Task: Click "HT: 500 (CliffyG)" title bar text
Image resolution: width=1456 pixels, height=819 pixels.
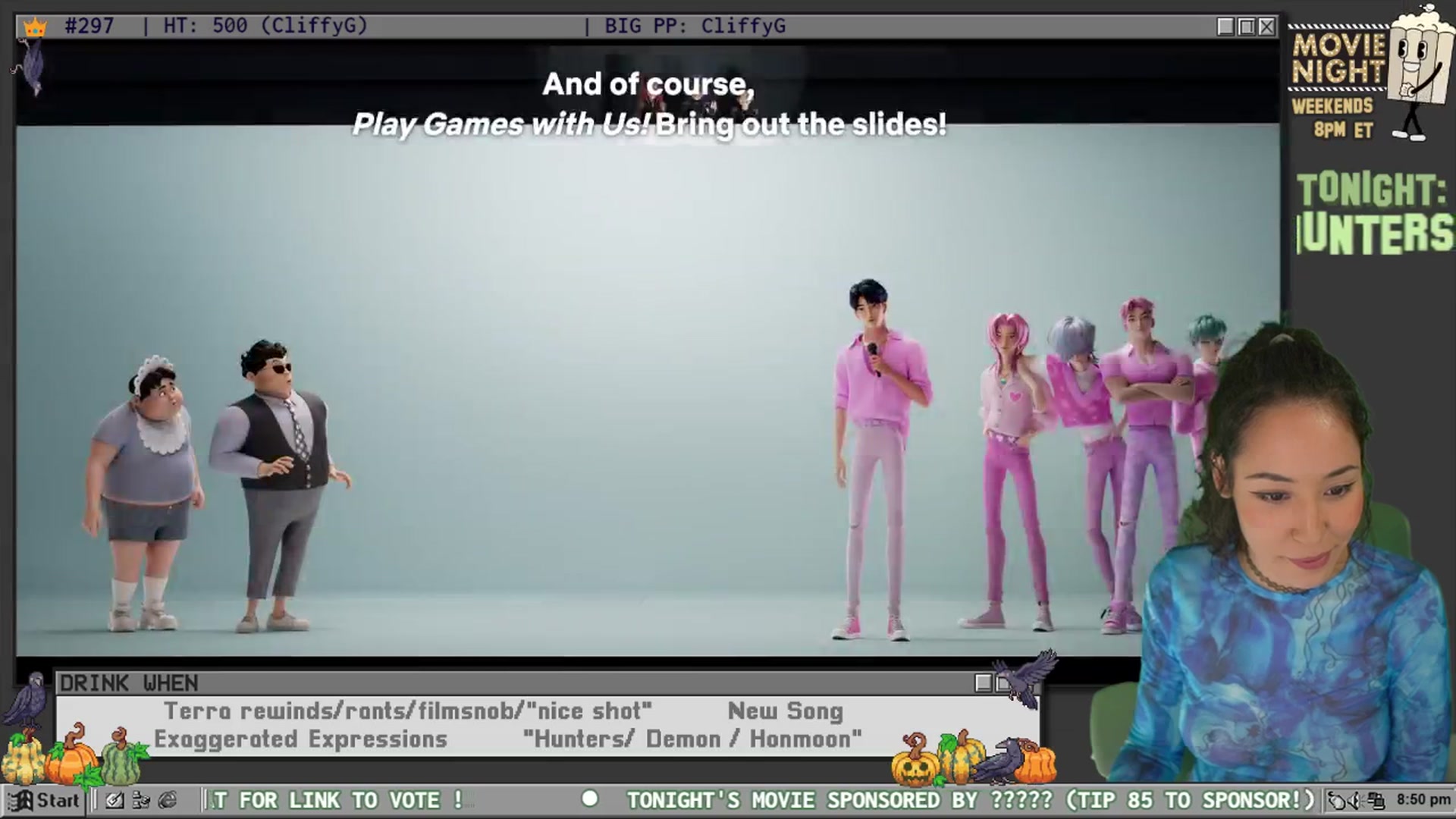Action: 265,26
